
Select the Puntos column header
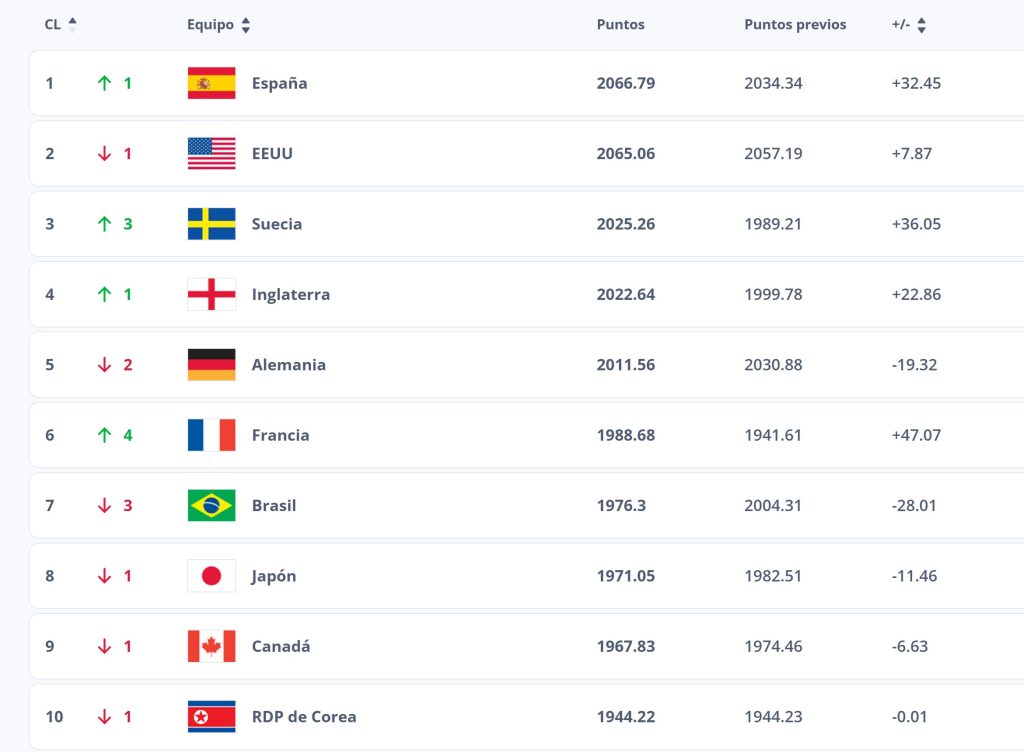coord(620,25)
